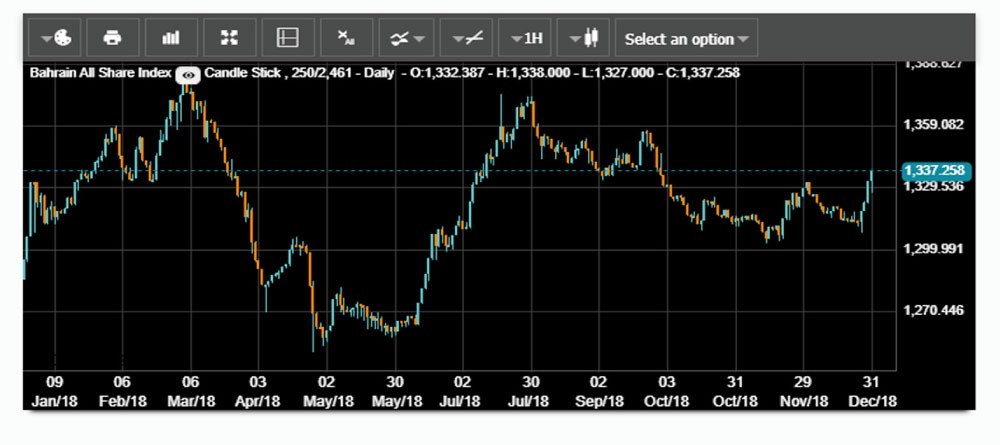The image size is (1000, 445).
Task: Open the 1H interval dropdown
Action: point(525,38)
